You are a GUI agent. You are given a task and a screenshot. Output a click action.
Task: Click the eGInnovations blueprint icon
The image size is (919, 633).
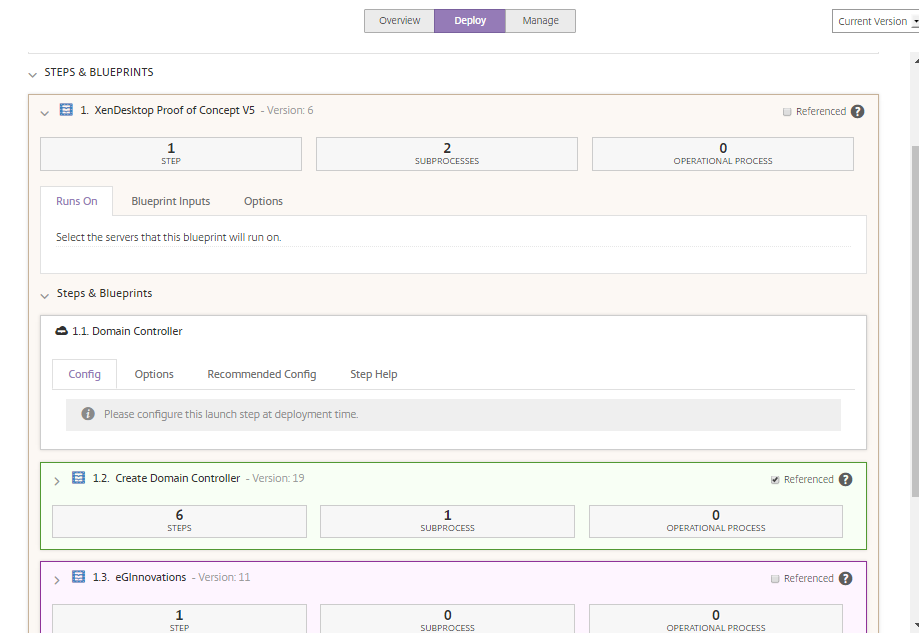coord(78,577)
